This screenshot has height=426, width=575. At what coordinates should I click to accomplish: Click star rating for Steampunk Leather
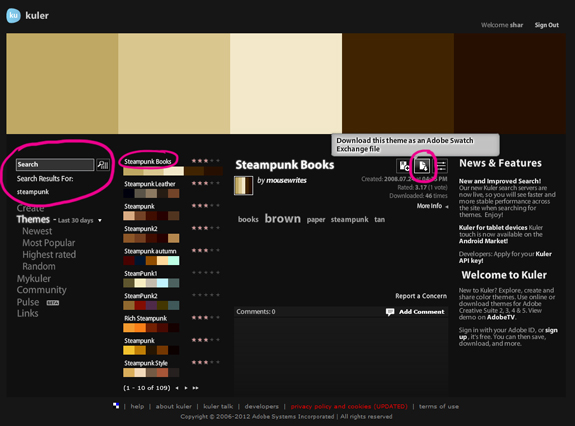(x=205, y=183)
